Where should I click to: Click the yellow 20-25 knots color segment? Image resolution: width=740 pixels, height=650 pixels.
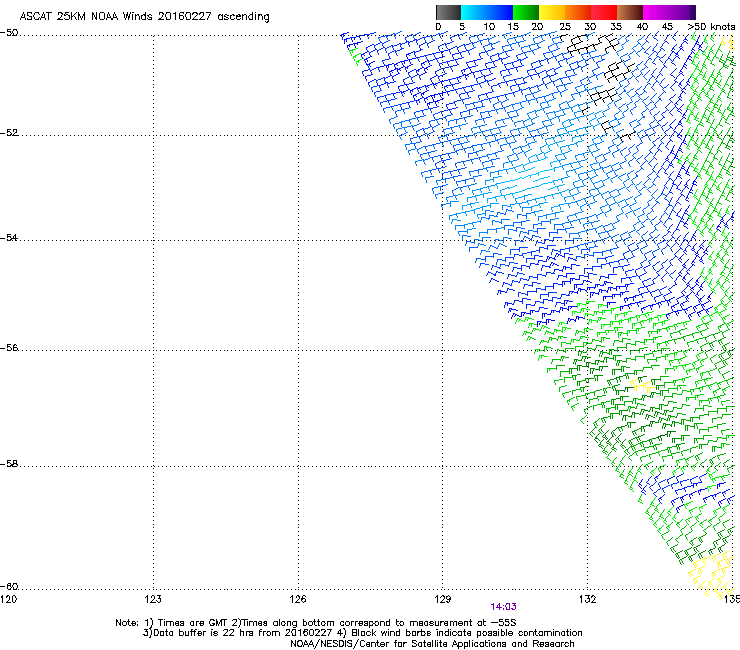pos(552,12)
